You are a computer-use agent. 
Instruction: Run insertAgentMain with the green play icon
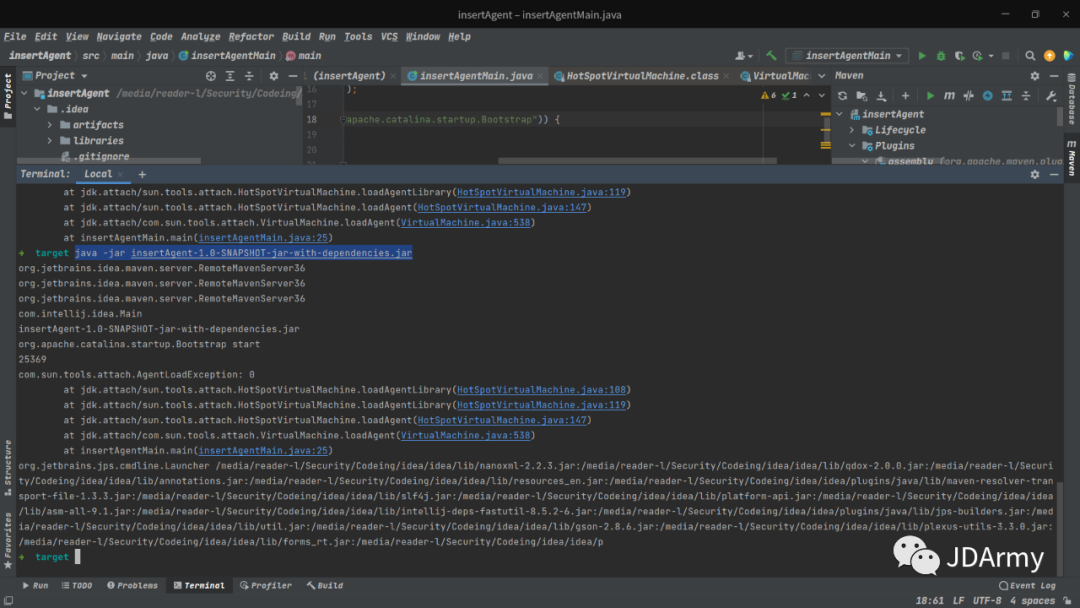tap(922, 56)
